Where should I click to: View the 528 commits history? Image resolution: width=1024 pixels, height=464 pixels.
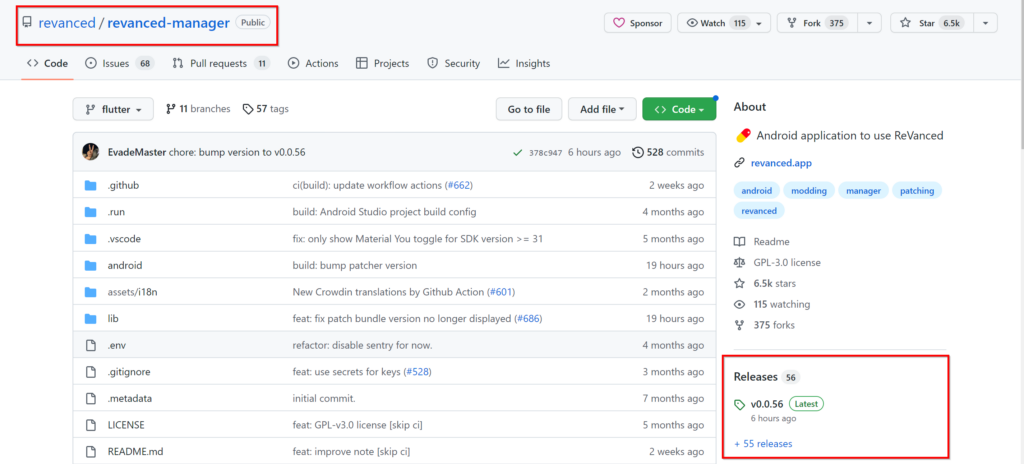[x=668, y=152]
